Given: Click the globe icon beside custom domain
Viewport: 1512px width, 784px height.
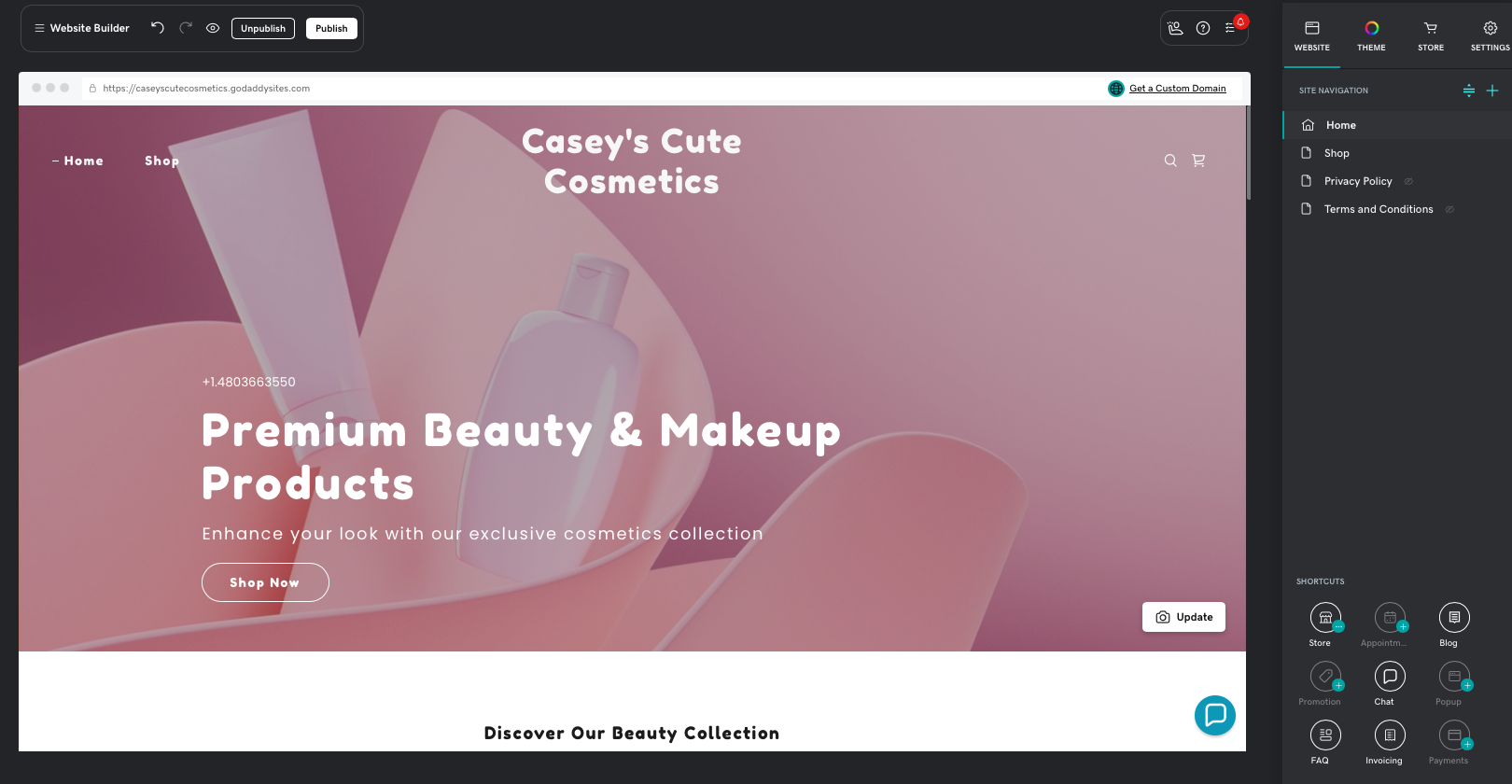Looking at the screenshot, I should pos(1116,89).
